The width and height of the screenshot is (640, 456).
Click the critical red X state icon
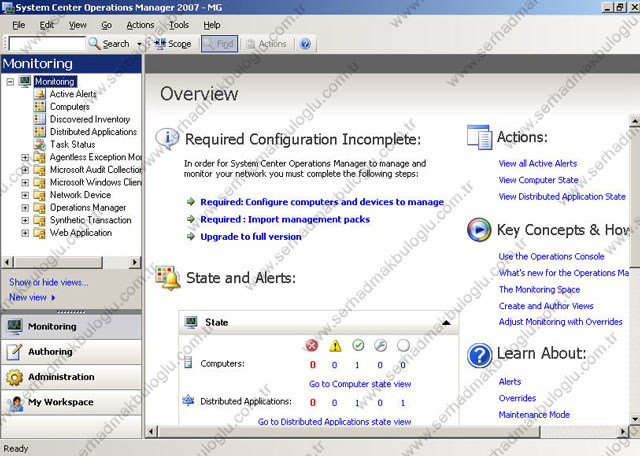pos(312,346)
